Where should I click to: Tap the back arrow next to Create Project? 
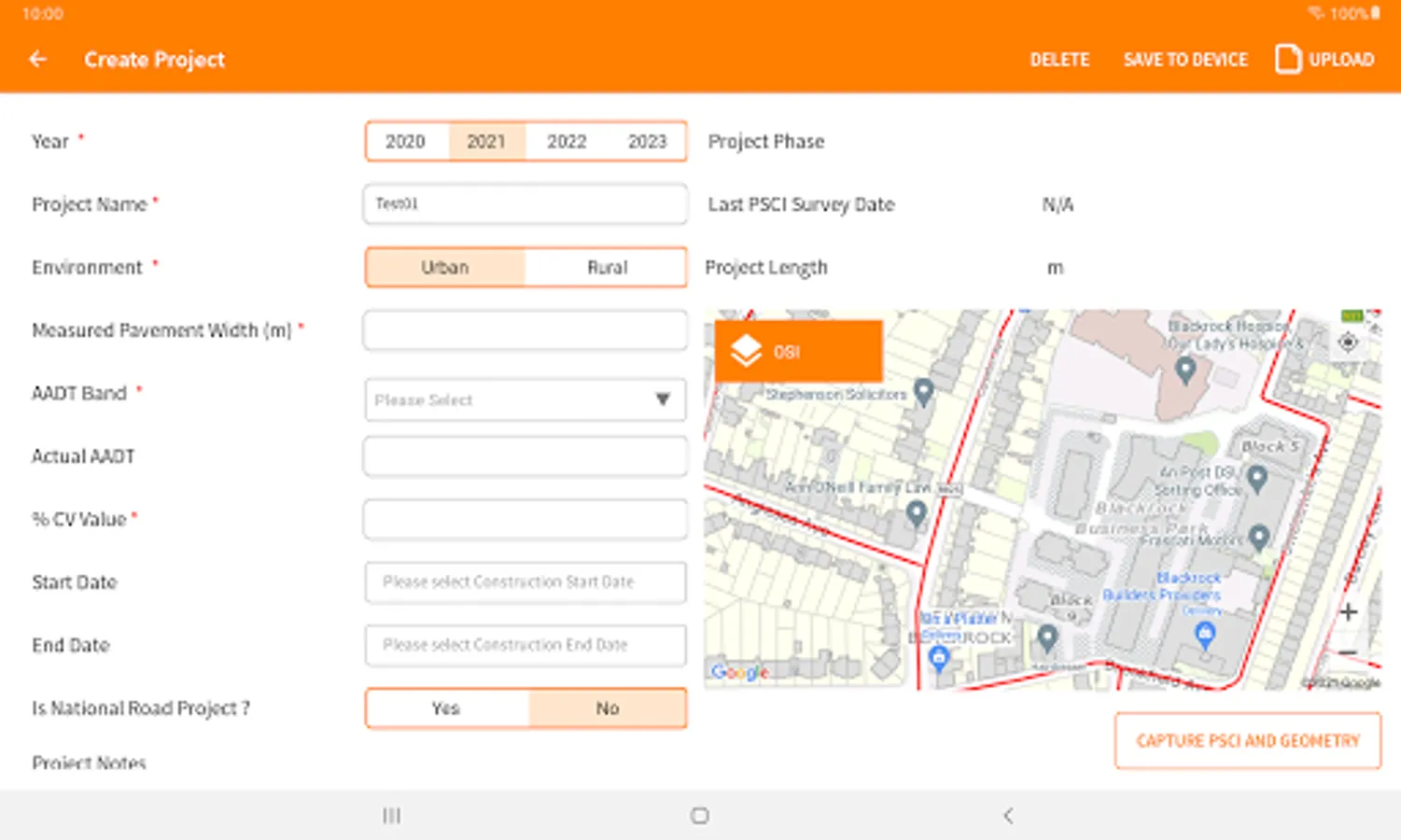[37, 59]
